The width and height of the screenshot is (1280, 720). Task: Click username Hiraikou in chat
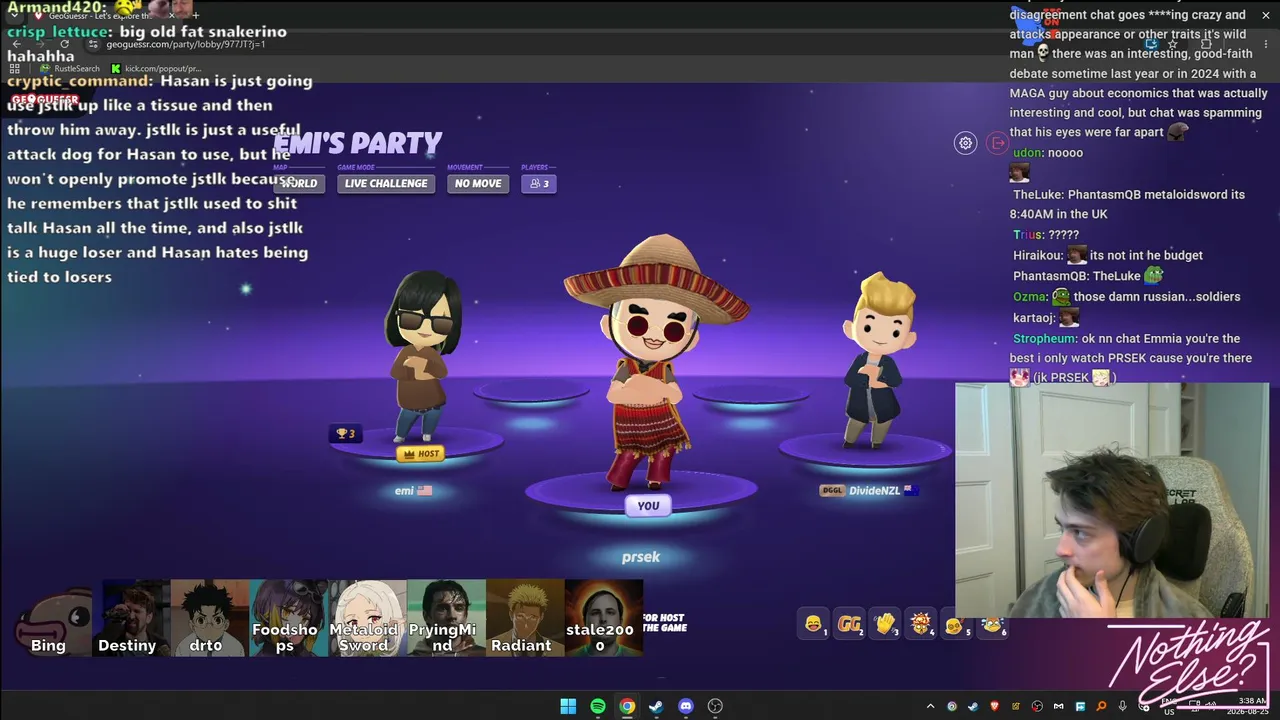[x=1037, y=255]
